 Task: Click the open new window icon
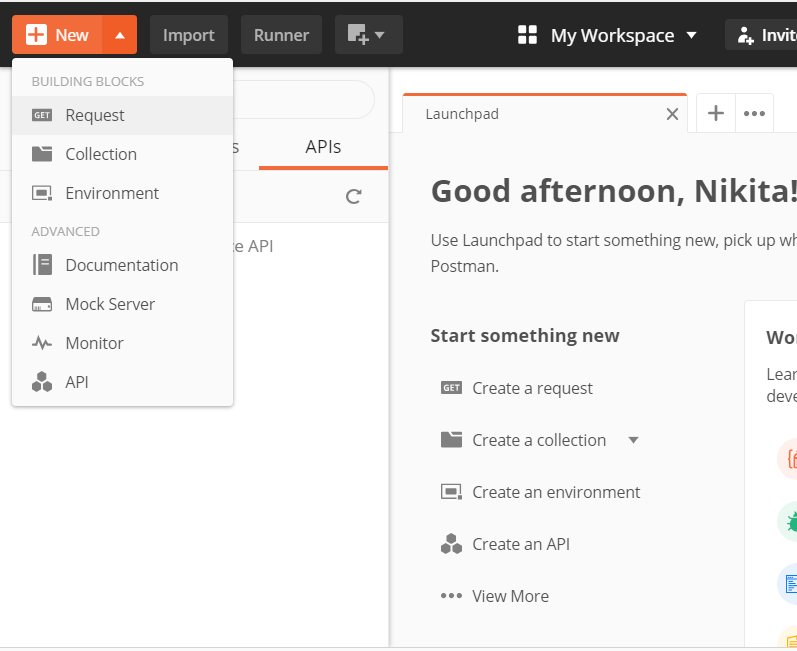pos(358,35)
